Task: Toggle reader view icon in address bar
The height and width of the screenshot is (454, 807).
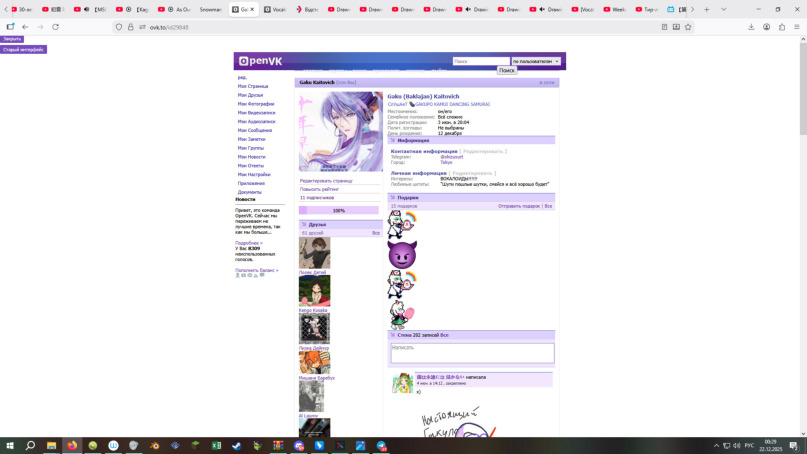Action: 664,27
